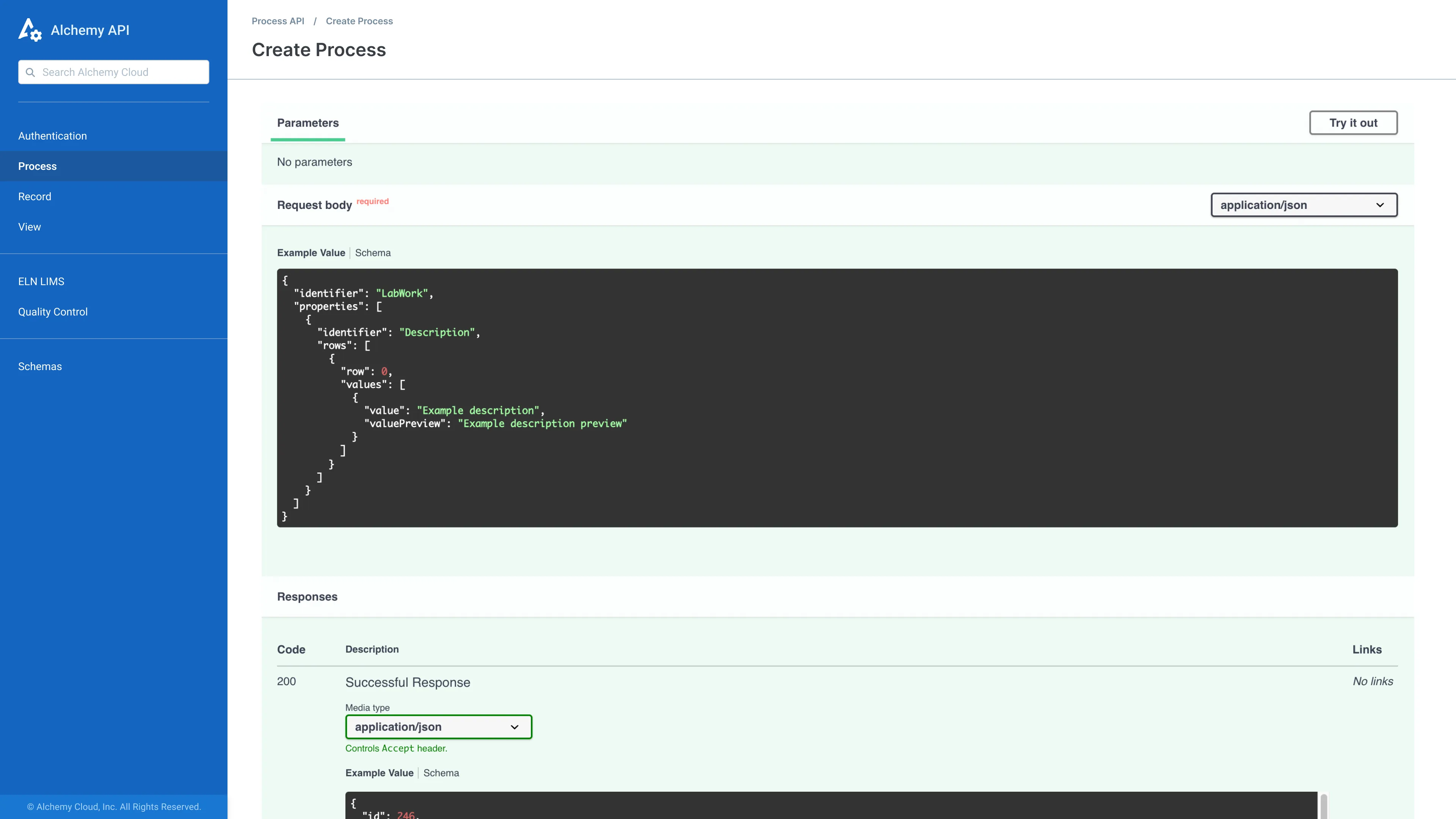Screen dimensions: 1456x819
Task: Click the 200 response code
Action: [286, 681]
